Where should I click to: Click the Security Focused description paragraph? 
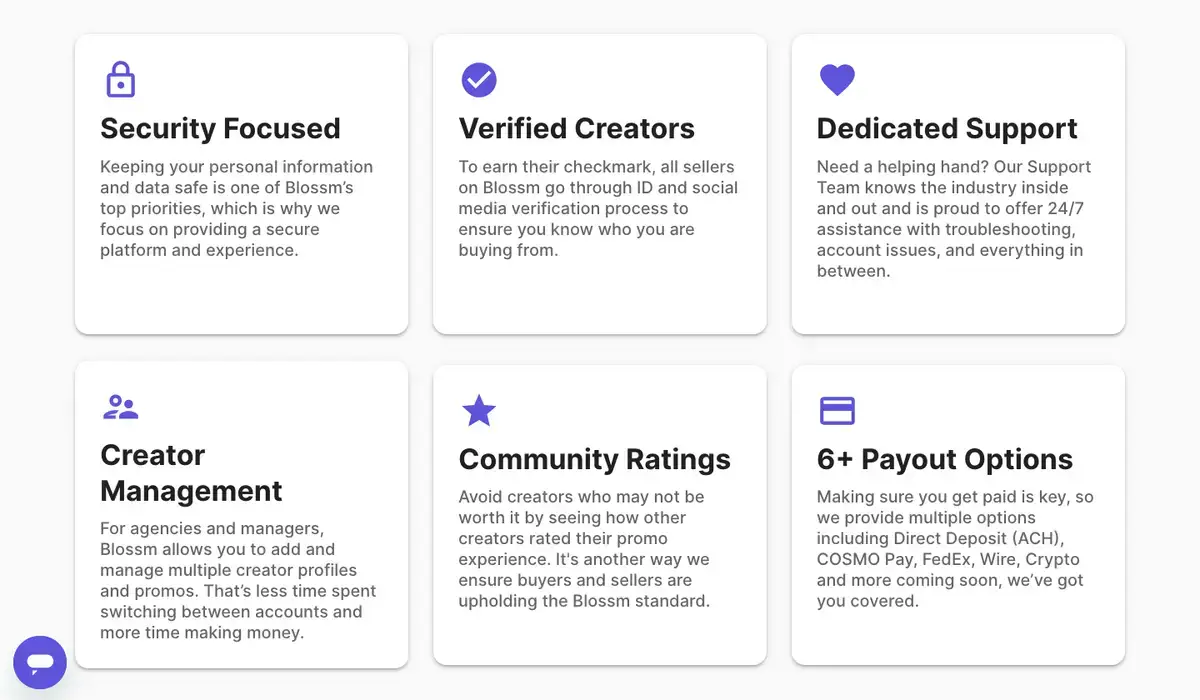coord(237,208)
